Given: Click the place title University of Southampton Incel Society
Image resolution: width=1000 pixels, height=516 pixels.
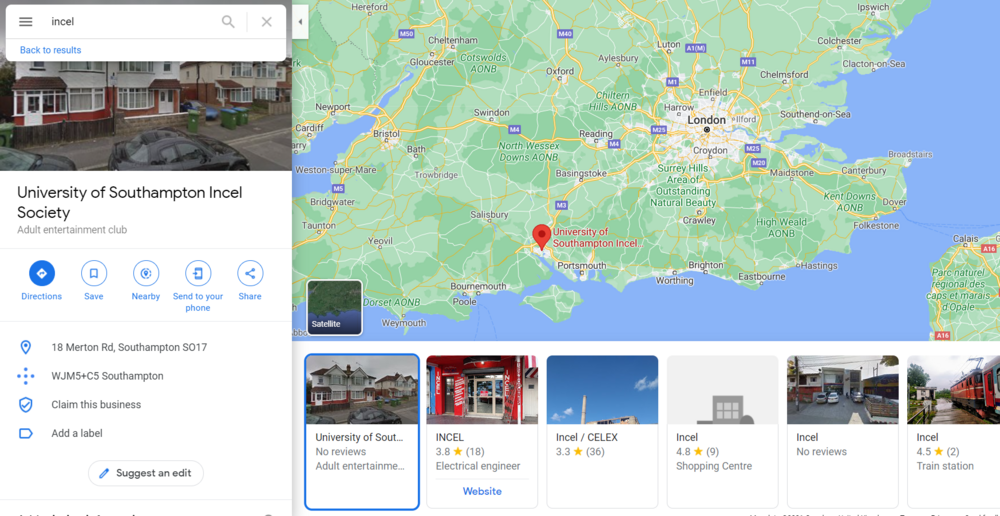Looking at the screenshot, I should click(x=129, y=202).
